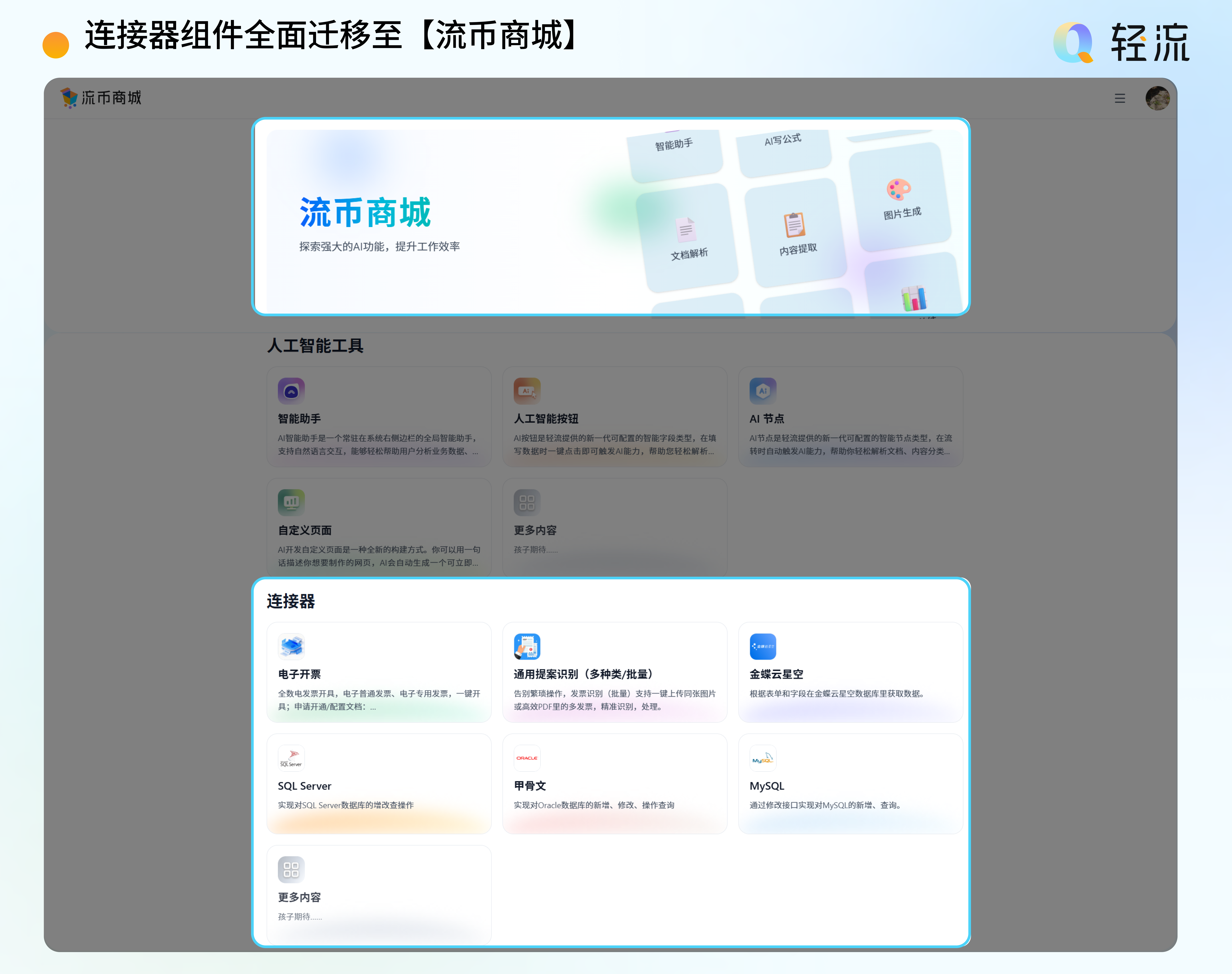
Task: Click the MySQL card title
Action: coord(767,786)
